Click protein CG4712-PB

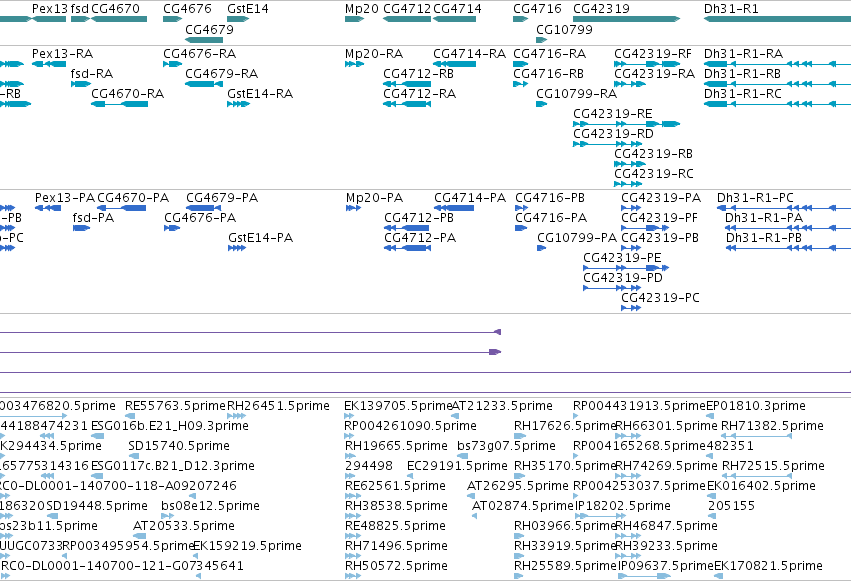(408, 228)
